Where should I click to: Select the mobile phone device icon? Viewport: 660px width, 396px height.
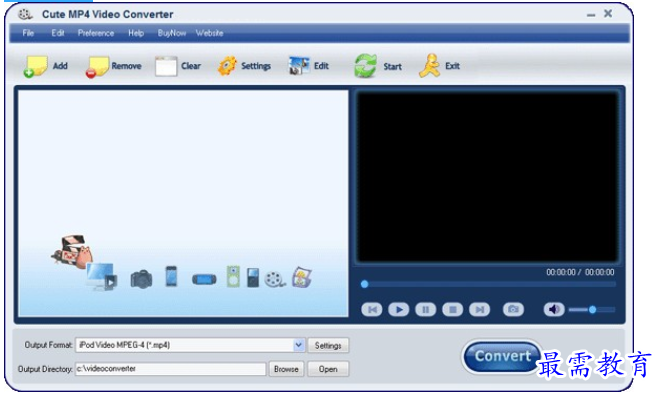point(171,276)
